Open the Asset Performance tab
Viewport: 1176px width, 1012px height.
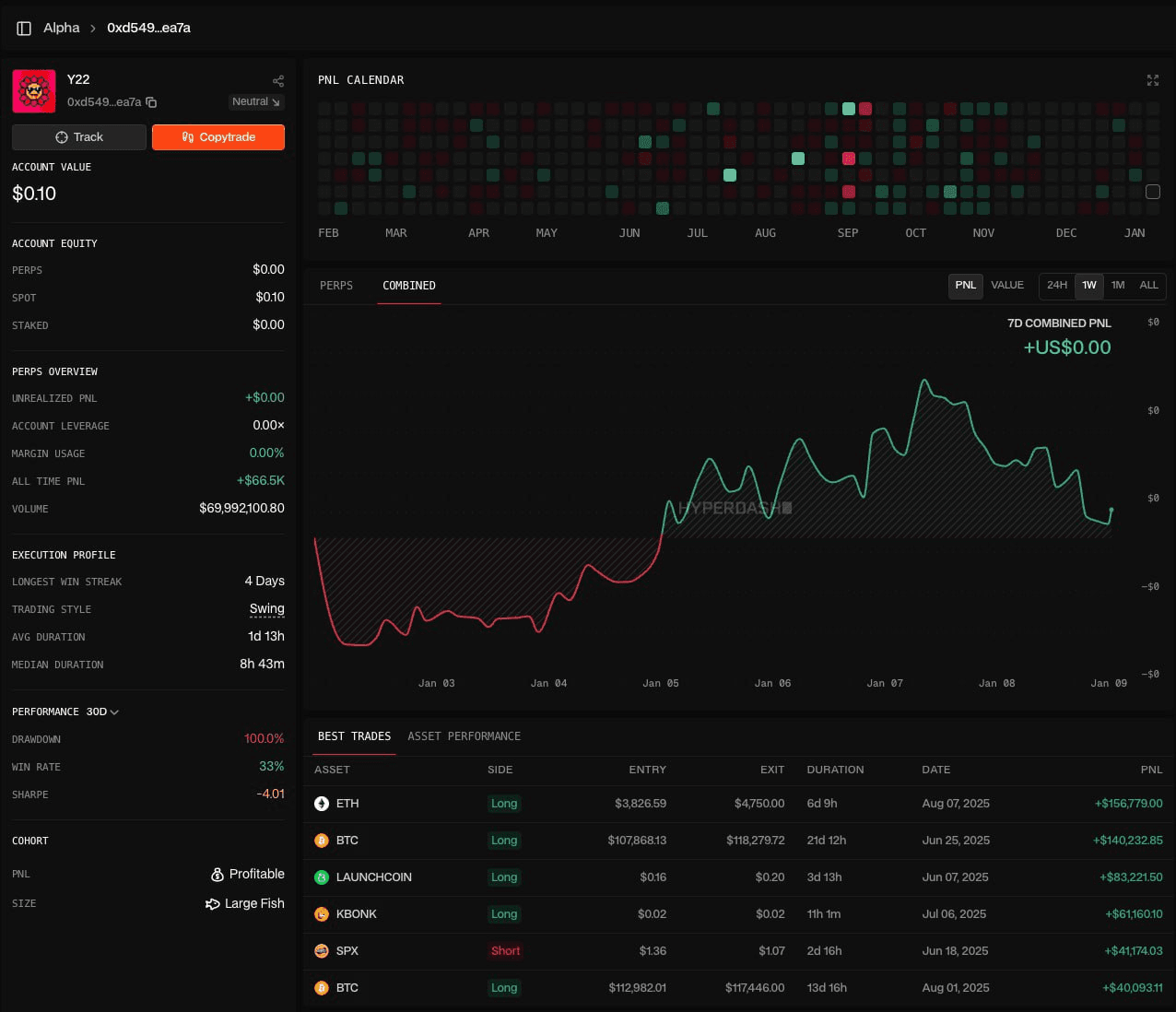click(x=465, y=736)
